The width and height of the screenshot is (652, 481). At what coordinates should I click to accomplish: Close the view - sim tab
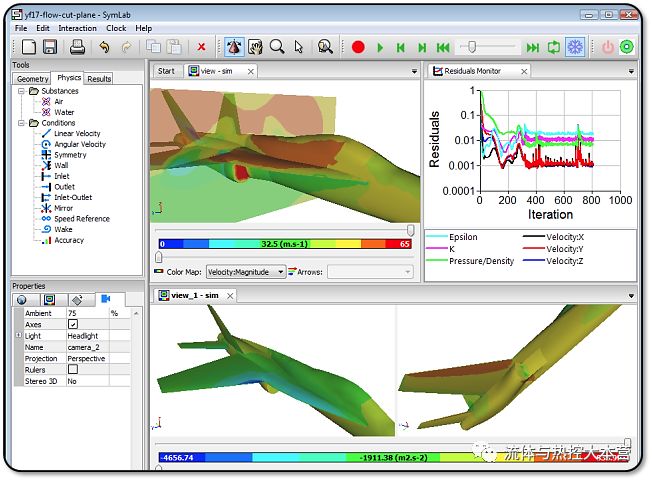click(249, 71)
